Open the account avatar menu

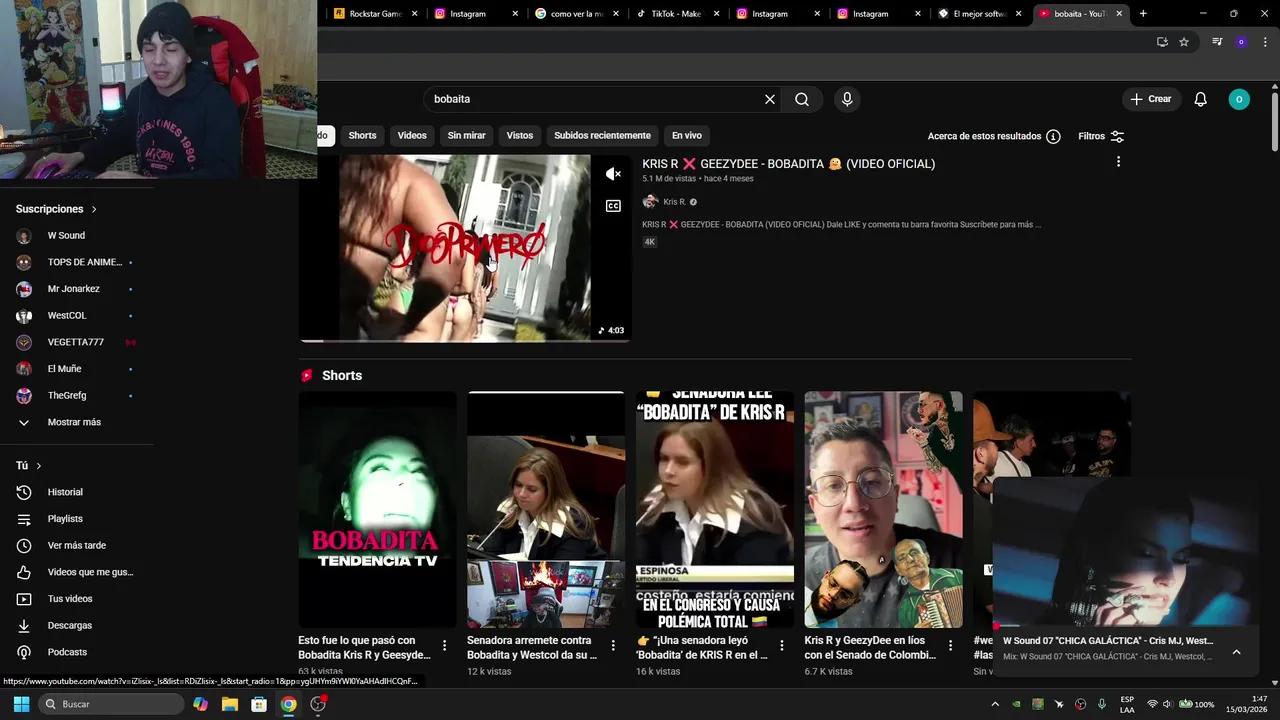click(x=1239, y=99)
